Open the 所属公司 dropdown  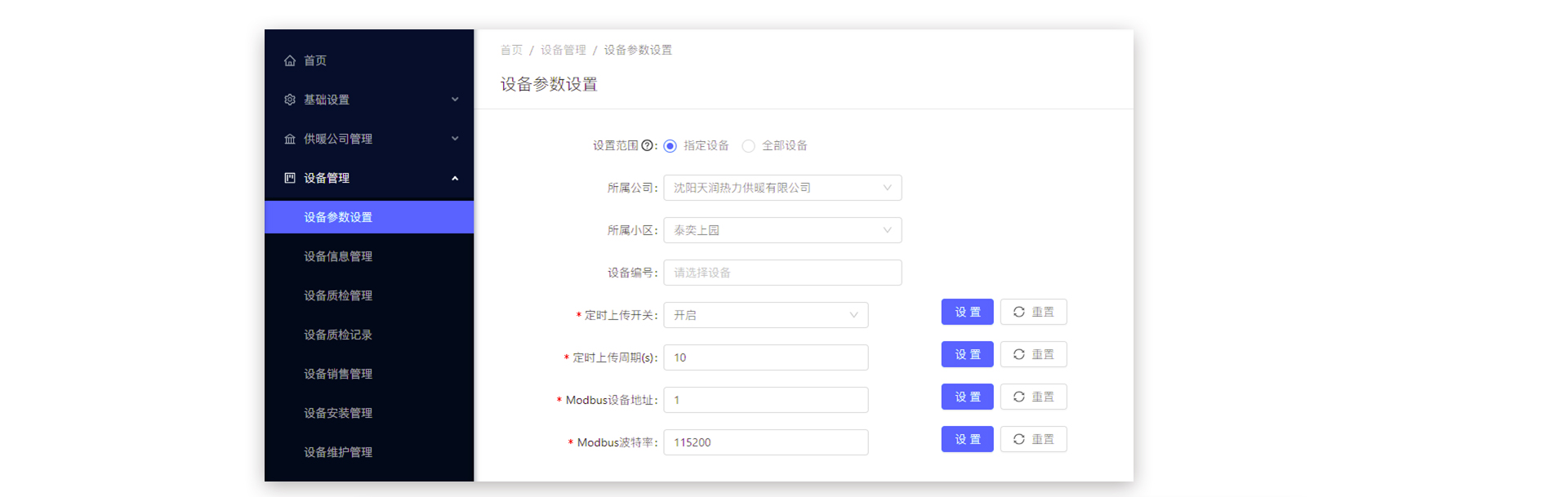click(782, 188)
